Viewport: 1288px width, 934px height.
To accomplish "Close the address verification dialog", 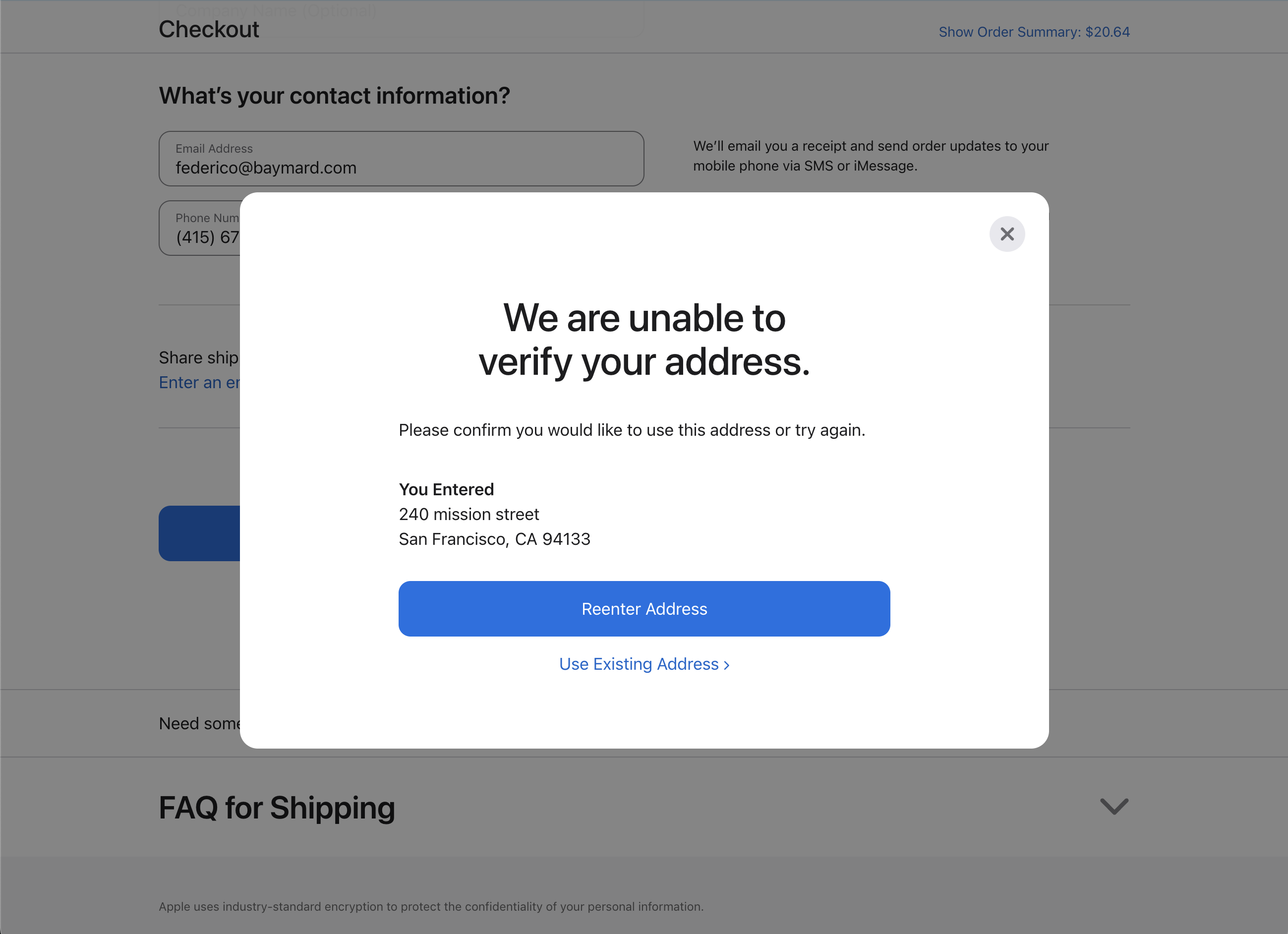I will (x=1006, y=234).
